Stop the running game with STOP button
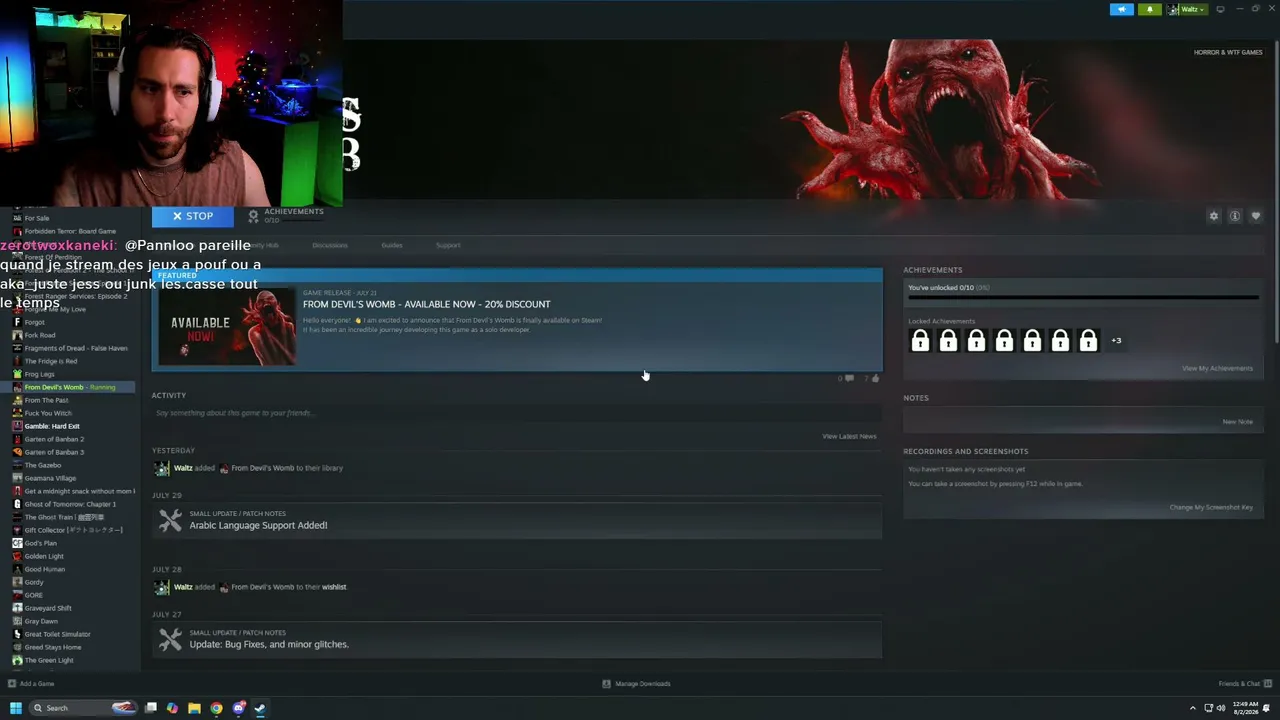 pyautogui.click(x=193, y=216)
